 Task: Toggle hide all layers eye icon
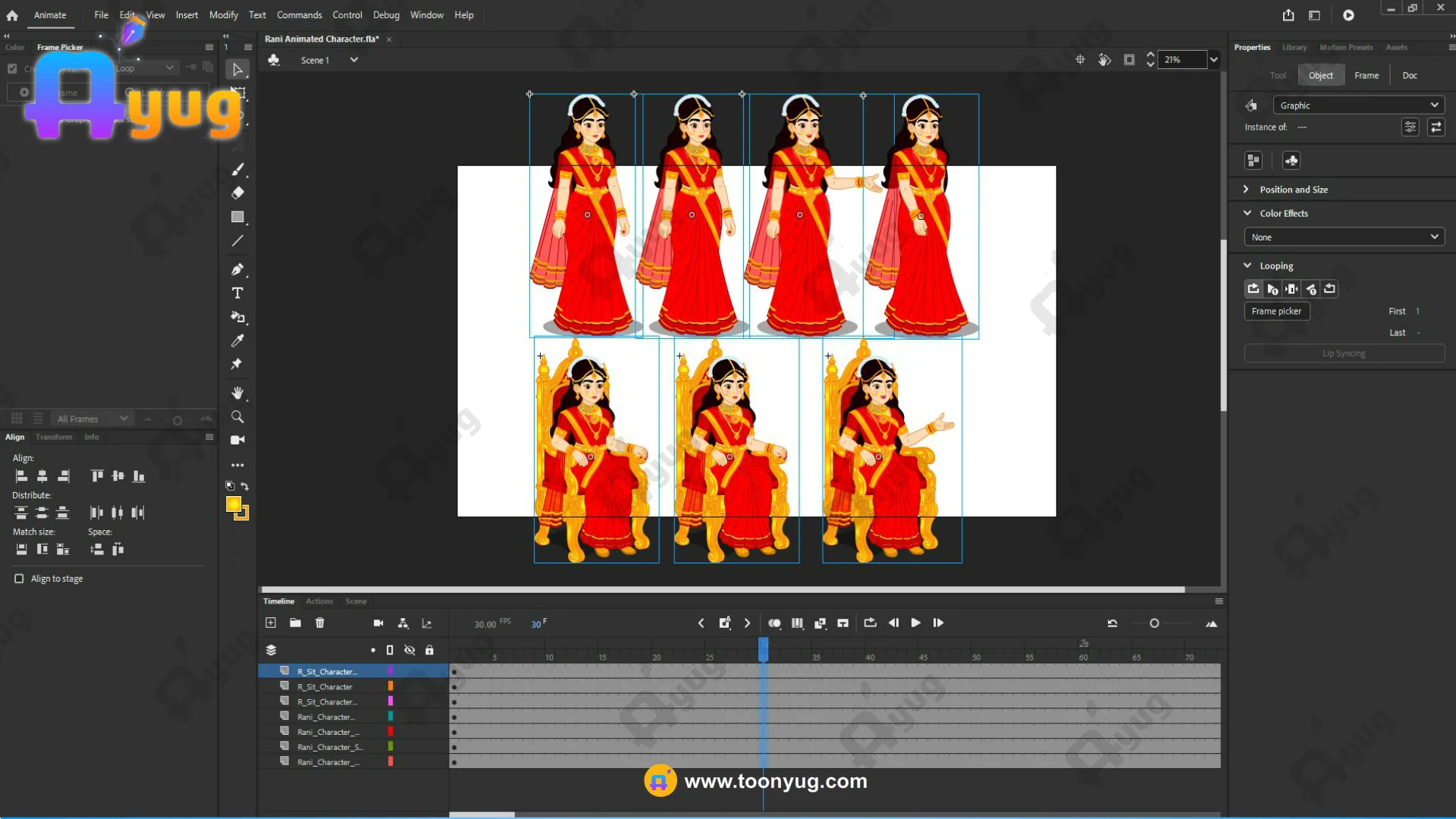click(x=409, y=650)
